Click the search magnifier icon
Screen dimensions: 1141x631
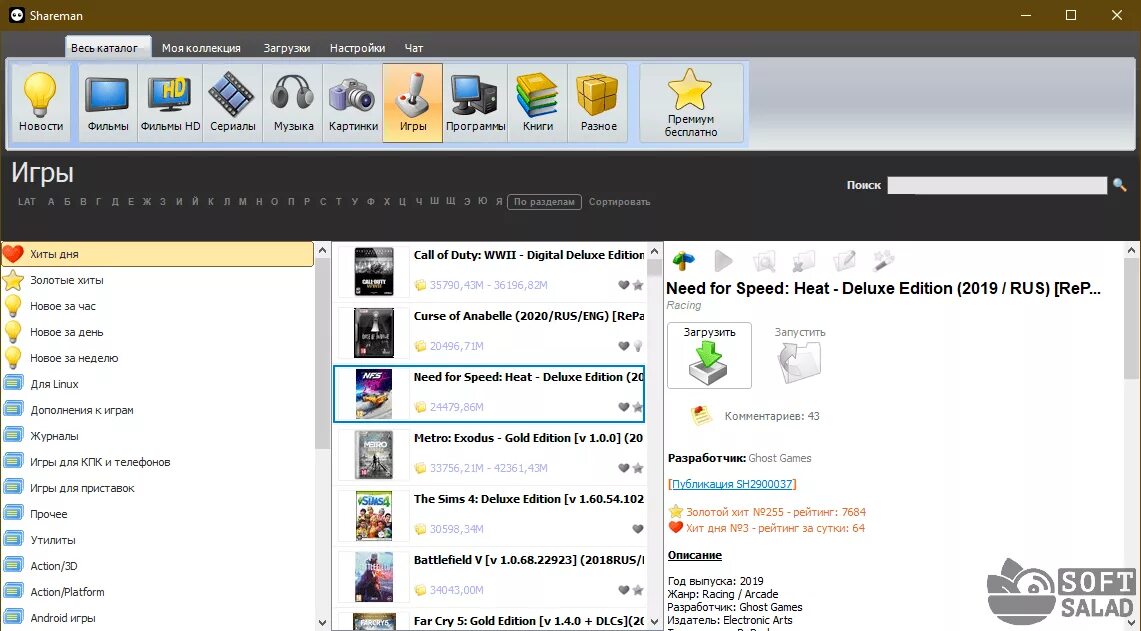click(1119, 186)
